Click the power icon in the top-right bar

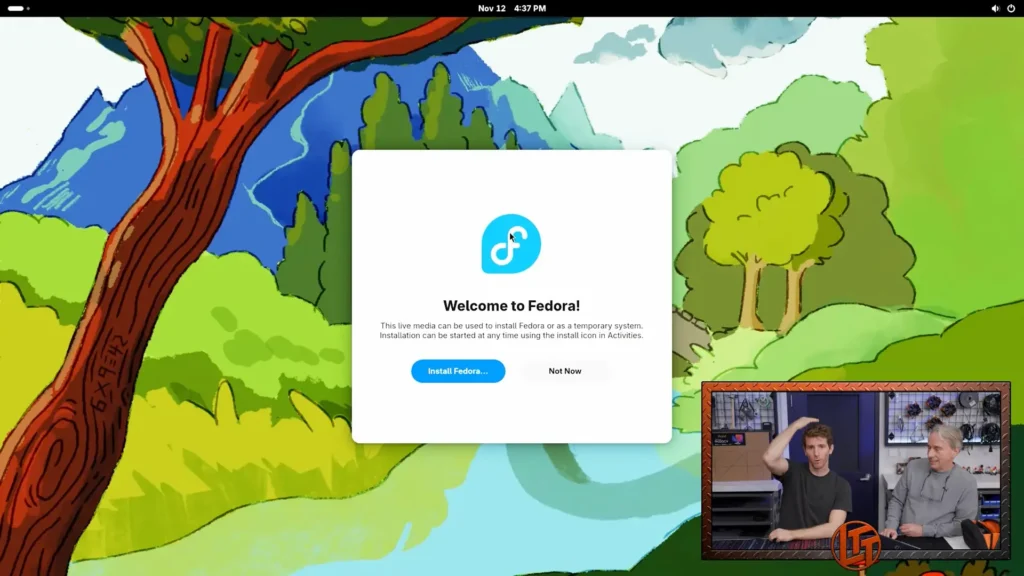pos(1010,8)
